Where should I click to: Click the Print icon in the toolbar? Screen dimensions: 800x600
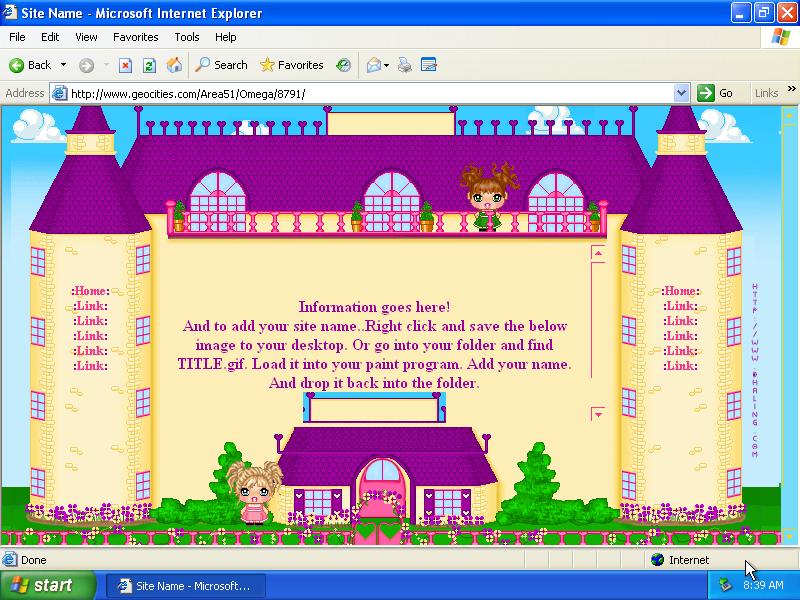tap(405, 65)
